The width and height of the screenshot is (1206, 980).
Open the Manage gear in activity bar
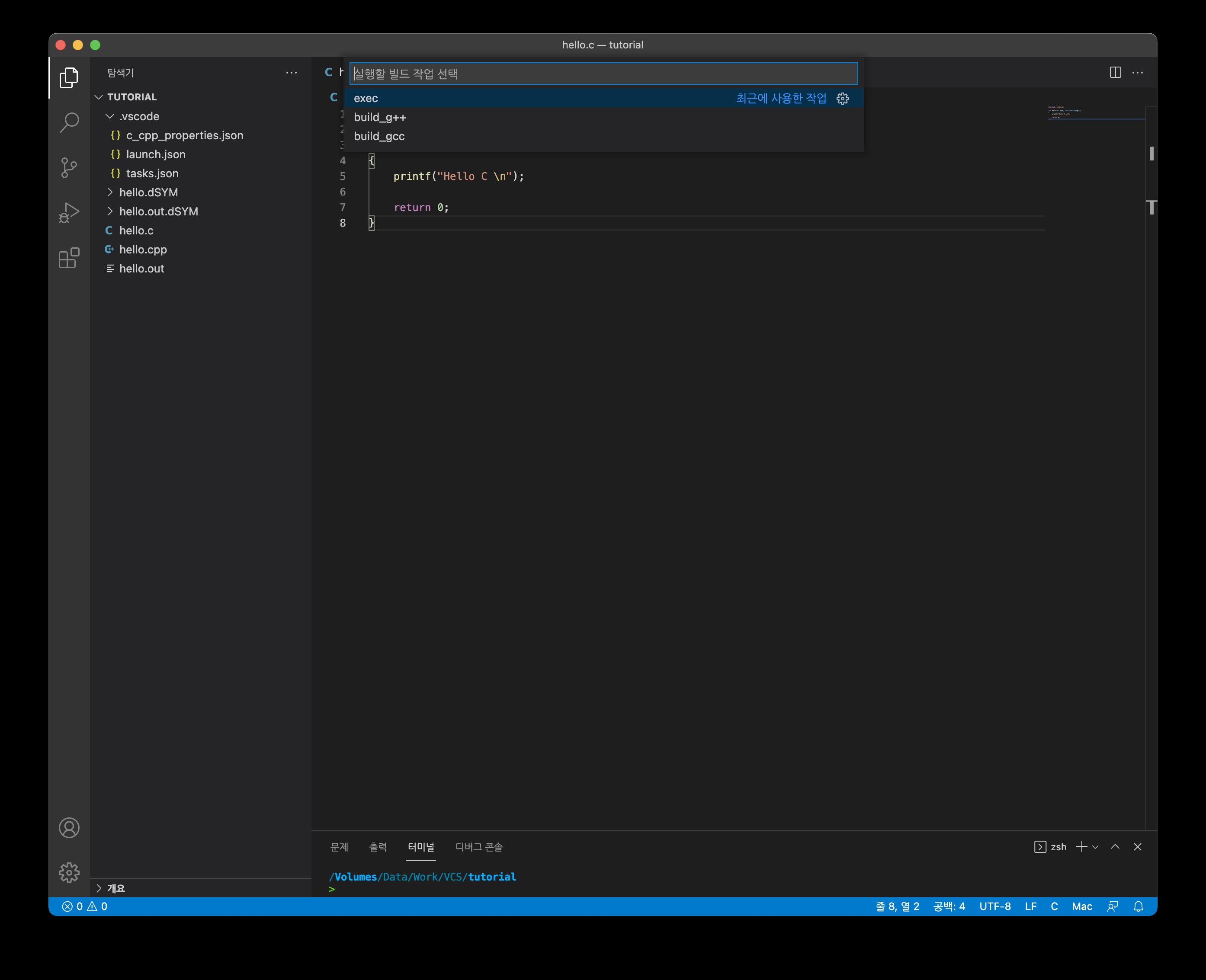pyautogui.click(x=69, y=872)
